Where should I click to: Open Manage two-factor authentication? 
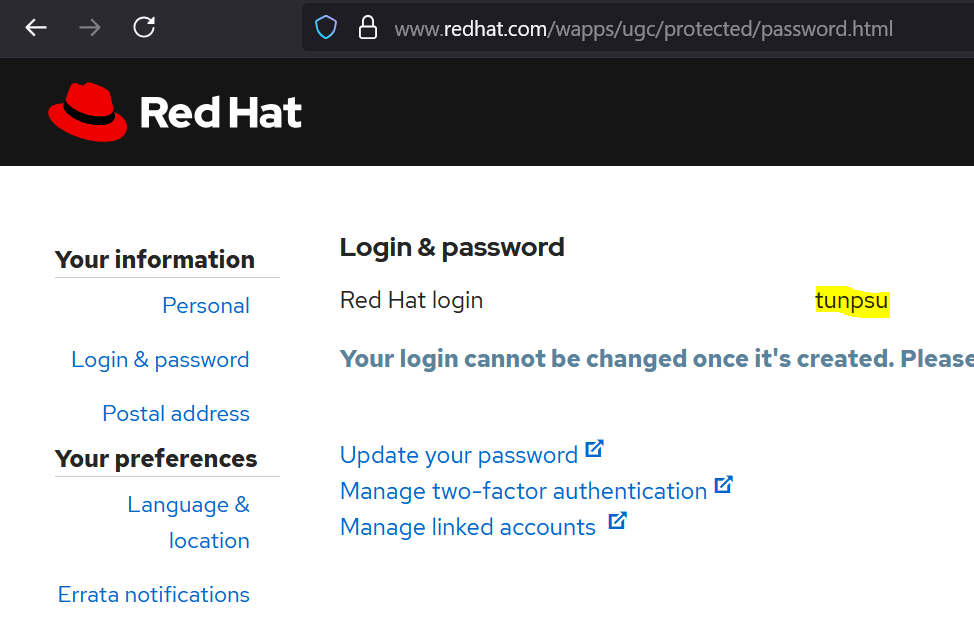point(522,490)
